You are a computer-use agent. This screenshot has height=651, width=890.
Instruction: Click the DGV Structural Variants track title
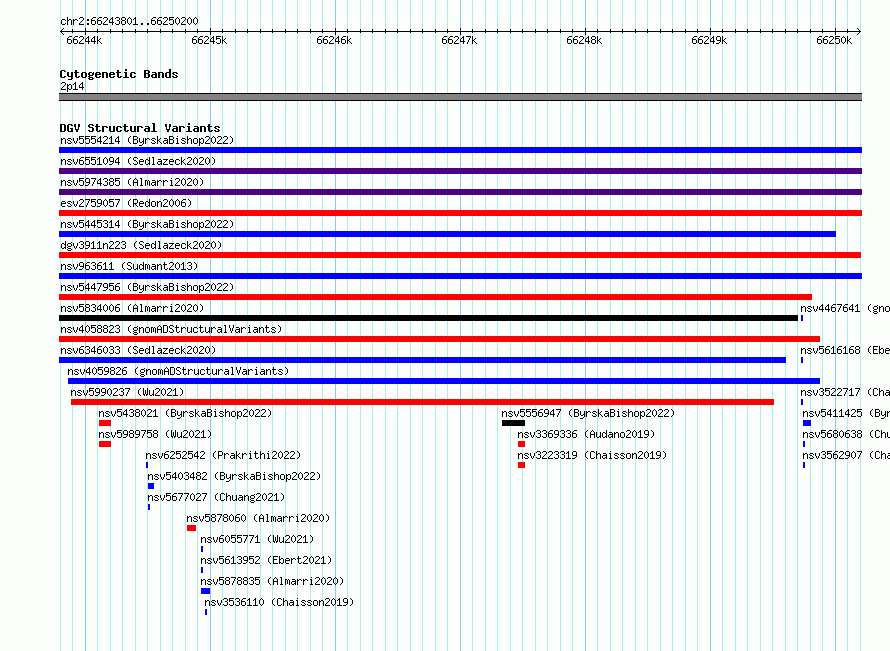(140, 128)
